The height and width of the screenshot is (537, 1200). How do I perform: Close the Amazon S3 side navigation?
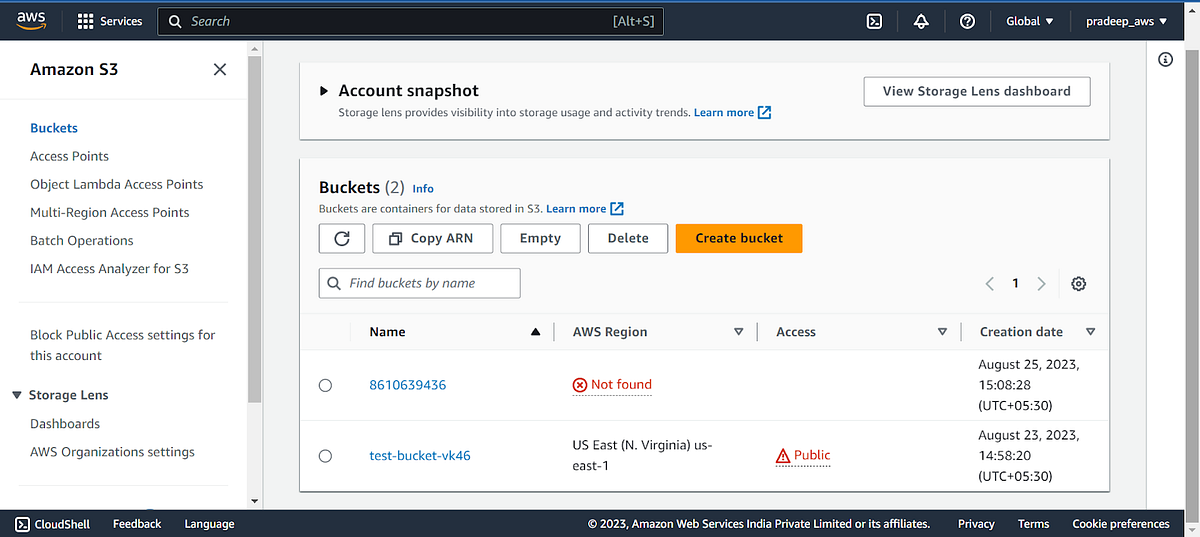[x=220, y=69]
